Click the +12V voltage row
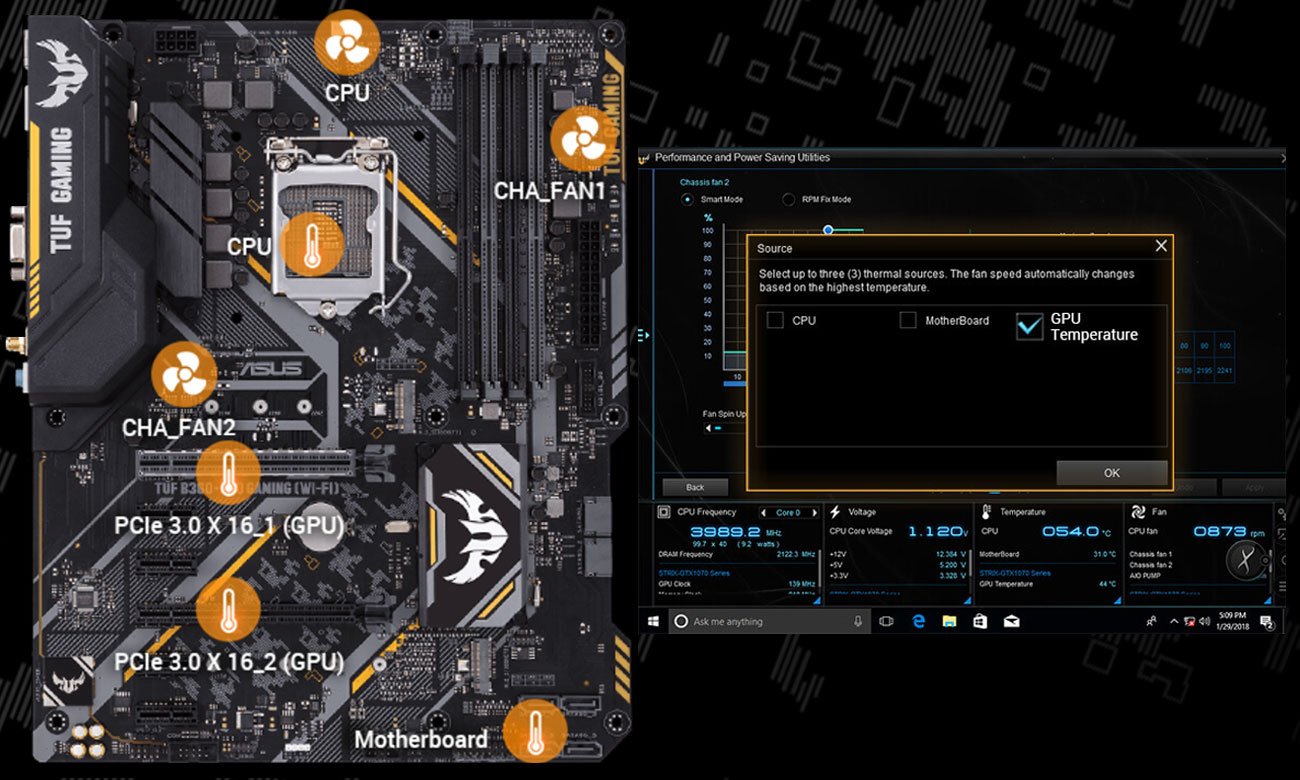Viewport: 1300px width, 780px height. pyautogui.click(x=898, y=554)
